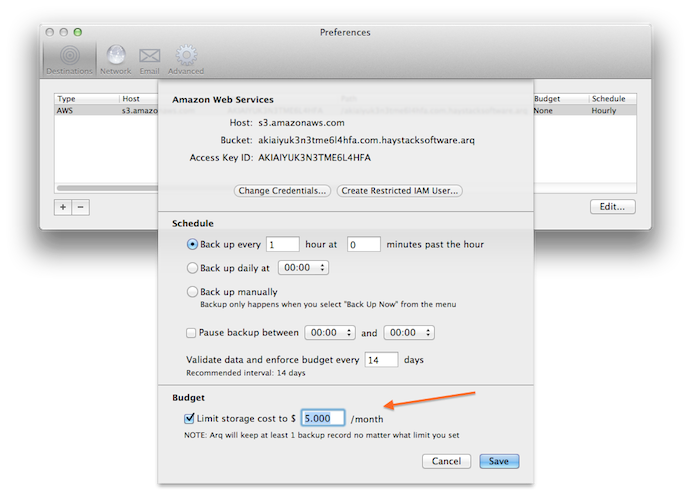Screen dimensions: 691x491
Task: Click the bucket name text
Action: coord(366,140)
